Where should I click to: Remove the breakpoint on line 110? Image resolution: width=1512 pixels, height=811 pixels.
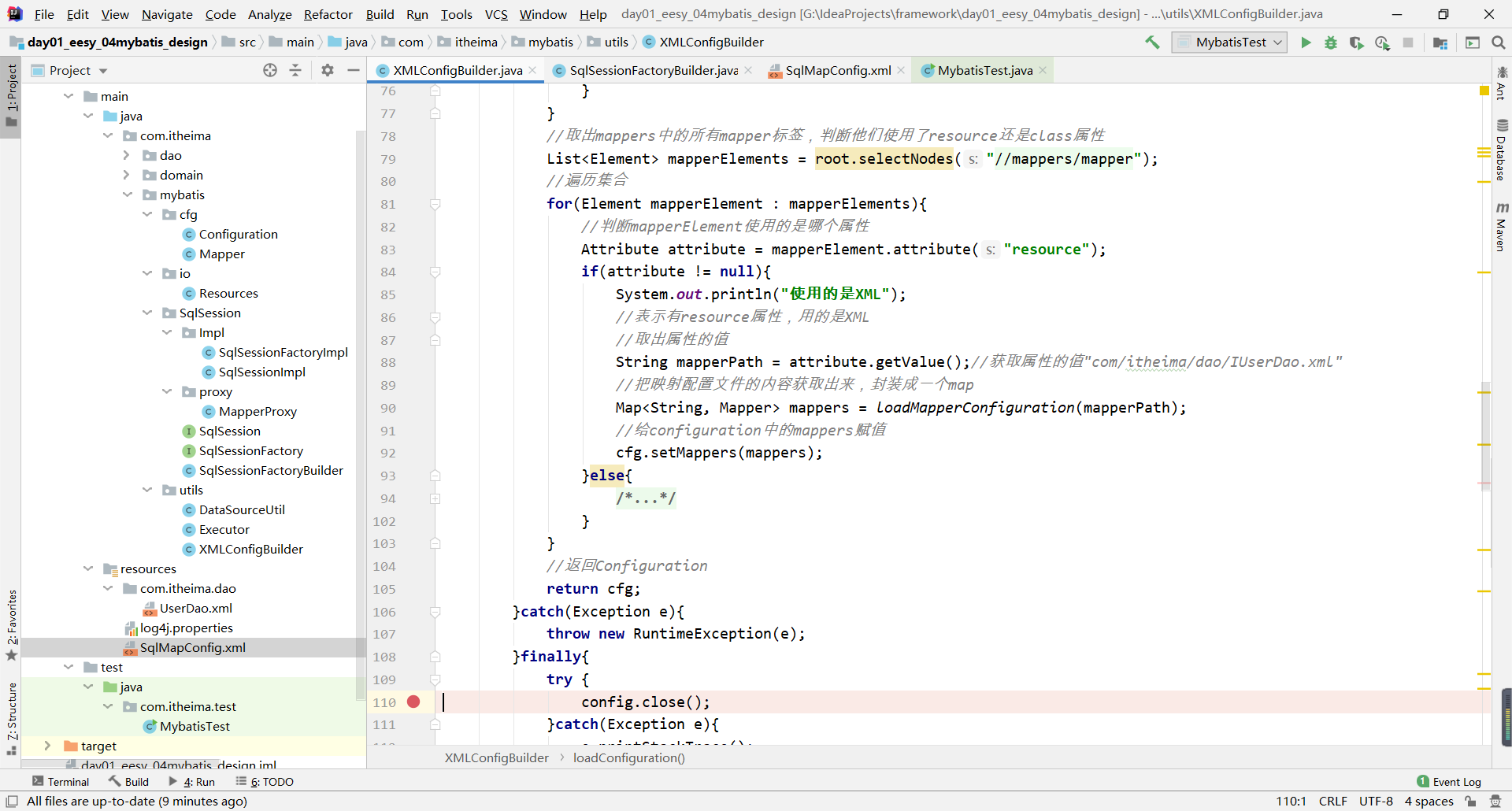pyautogui.click(x=413, y=702)
